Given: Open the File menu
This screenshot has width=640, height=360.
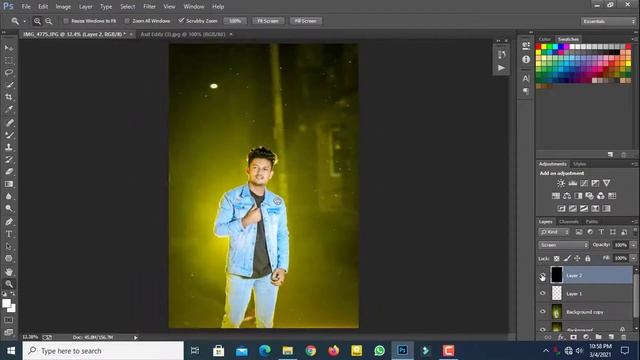Looking at the screenshot, I should 26,7.
